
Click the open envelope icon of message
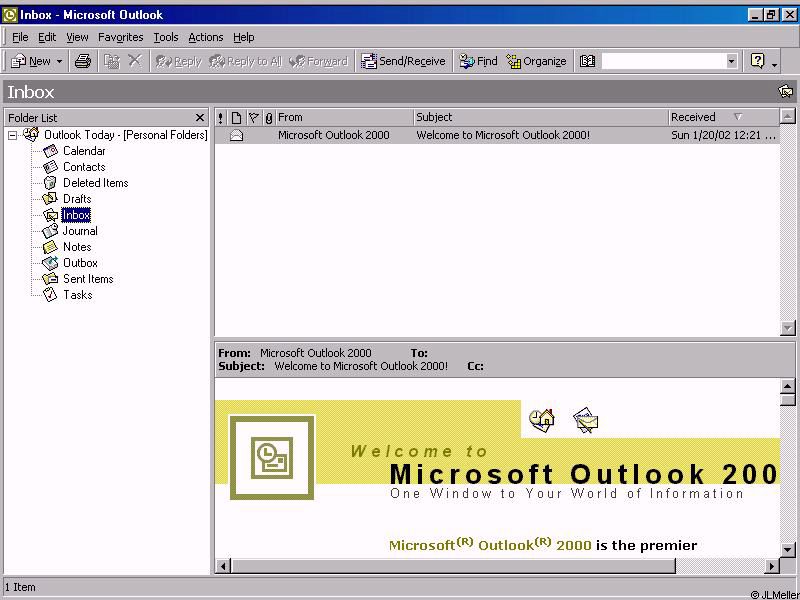tap(236, 135)
